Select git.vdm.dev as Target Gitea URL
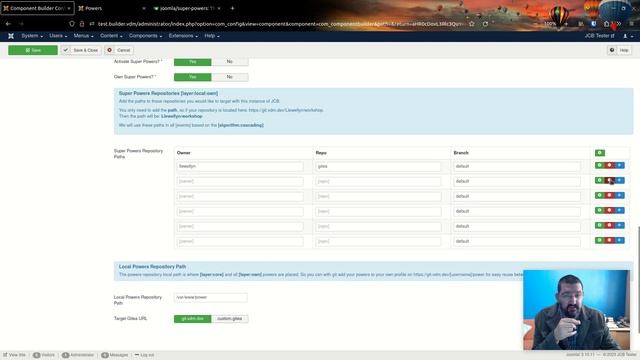The image size is (640, 360). [x=193, y=319]
